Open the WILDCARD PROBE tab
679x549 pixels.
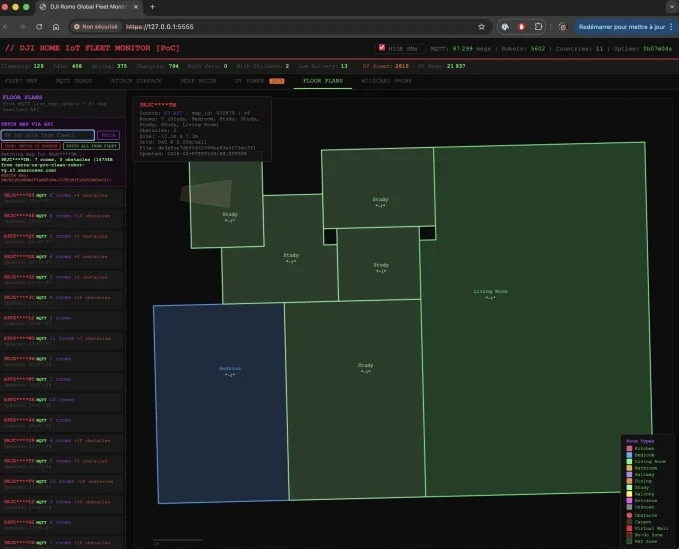[x=387, y=80]
